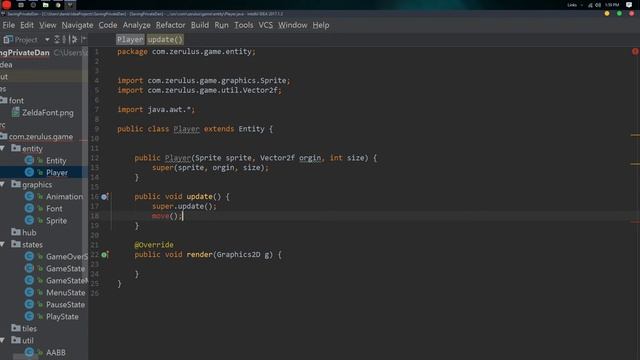640x360 pixels.
Task: Click the red error indicator in editor corner
Action: click(x=635, y=51)
